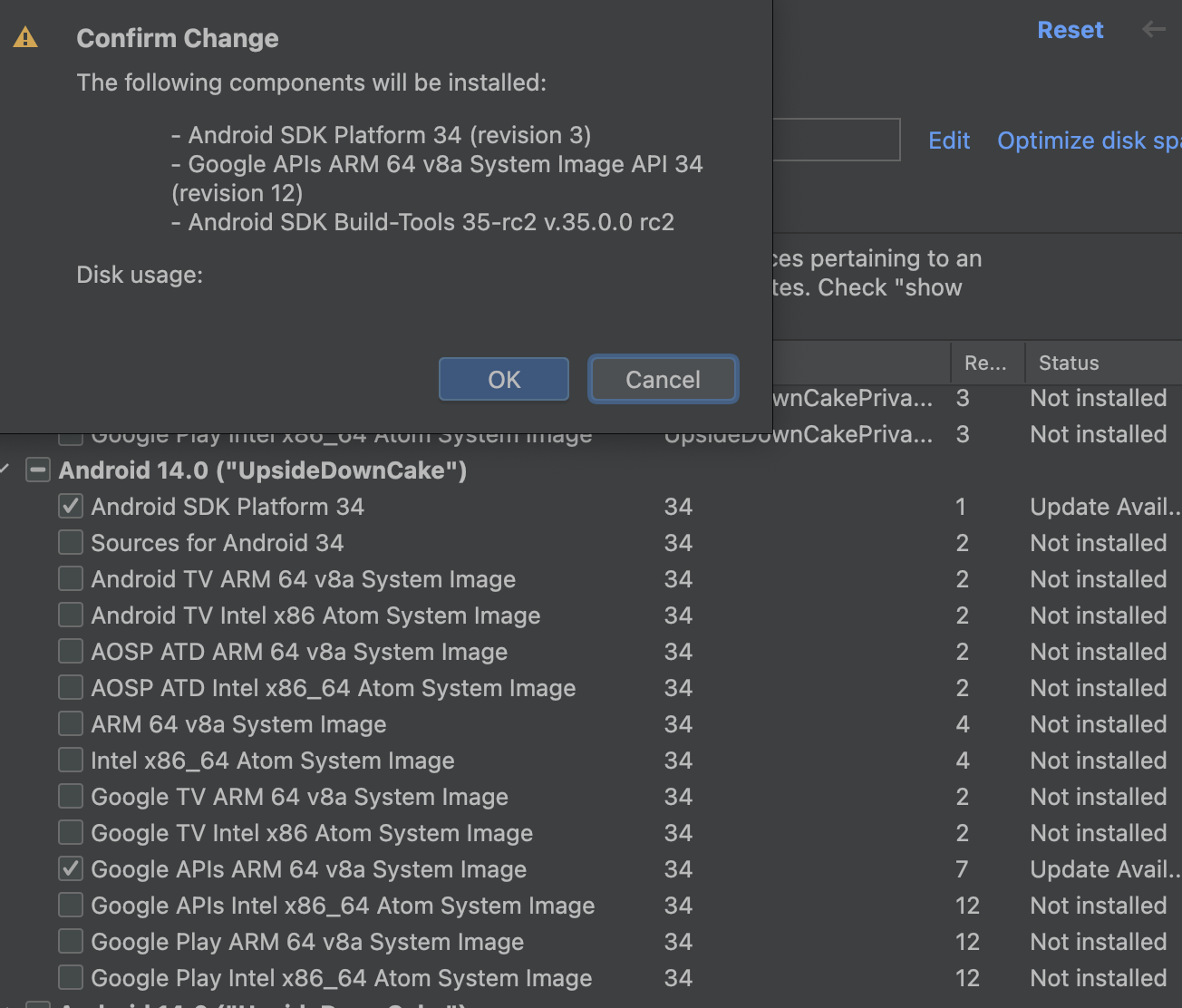
Task: Check AOSP ATD ARM 64 v8a System Image
Action: (71, 651)
